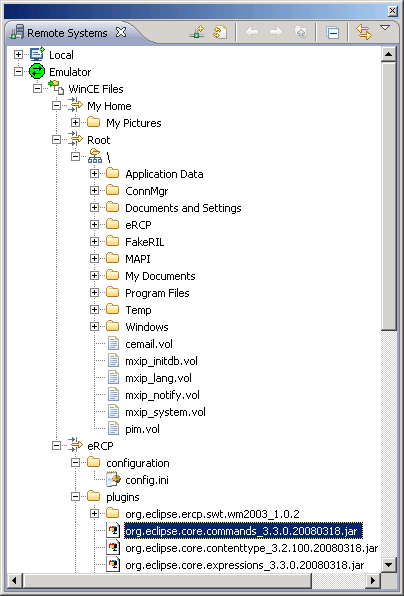
Task: Click the horizontal scrollbar right arrow
Action: (373, 581)
